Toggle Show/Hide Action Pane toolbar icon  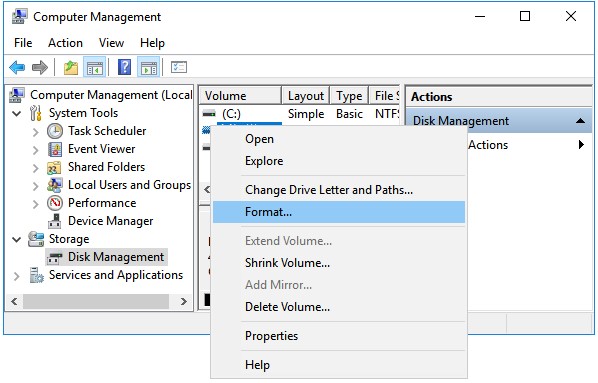point(148,68)
